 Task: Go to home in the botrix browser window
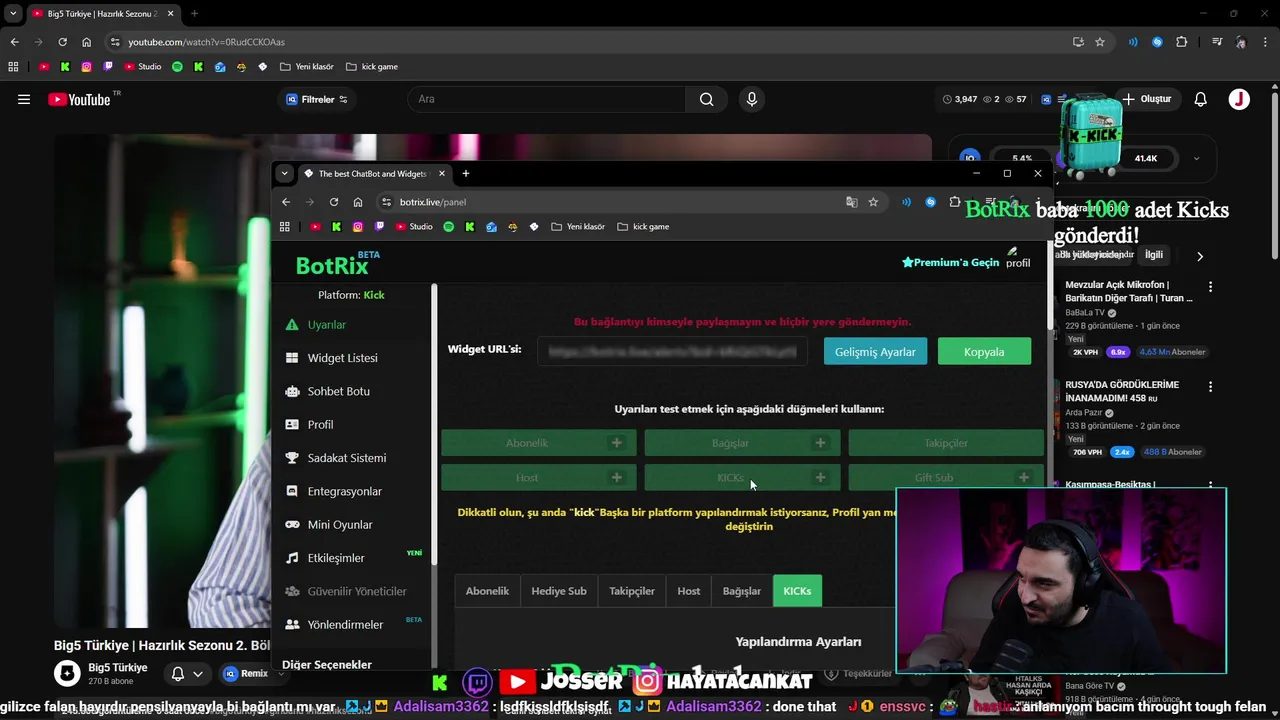tap(358, 202)
